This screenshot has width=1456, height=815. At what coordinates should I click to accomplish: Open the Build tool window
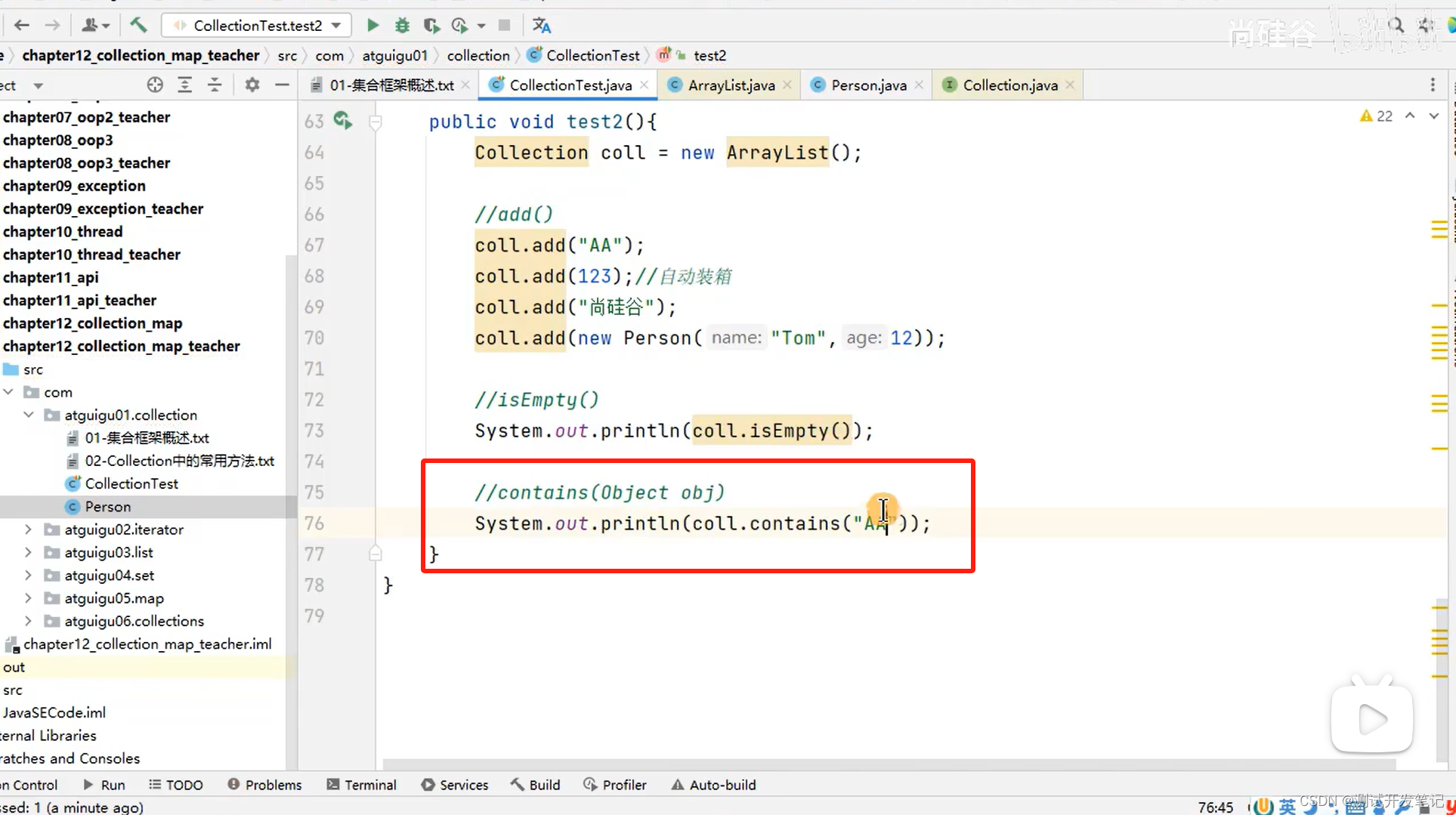click(x=536, y=785)
